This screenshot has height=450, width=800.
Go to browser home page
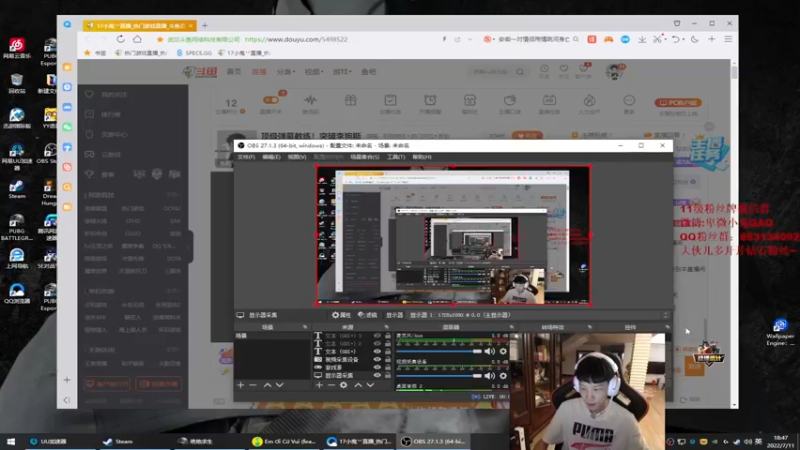point(137,39)
